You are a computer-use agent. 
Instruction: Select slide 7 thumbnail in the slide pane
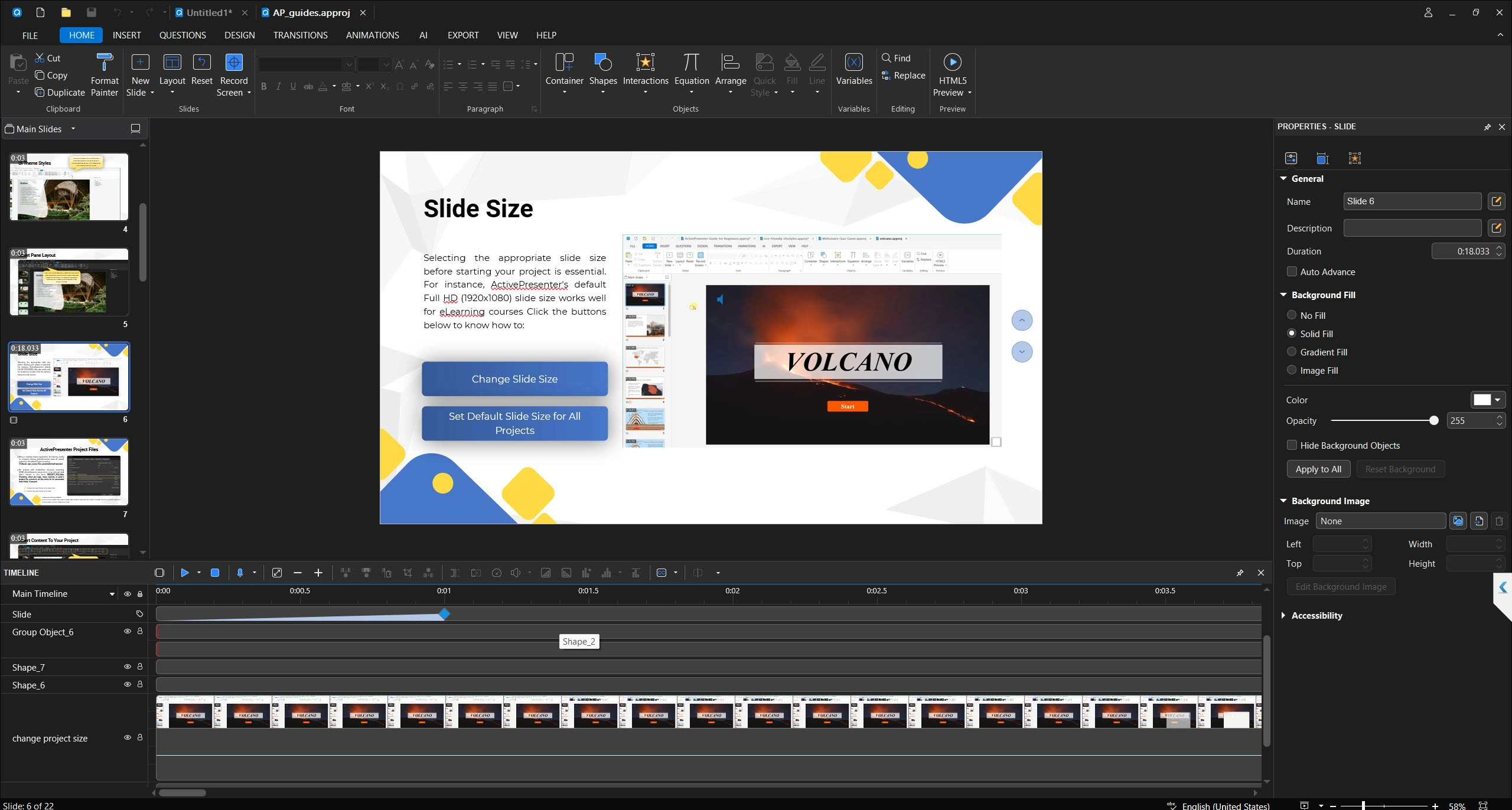[x=68, y=472]
